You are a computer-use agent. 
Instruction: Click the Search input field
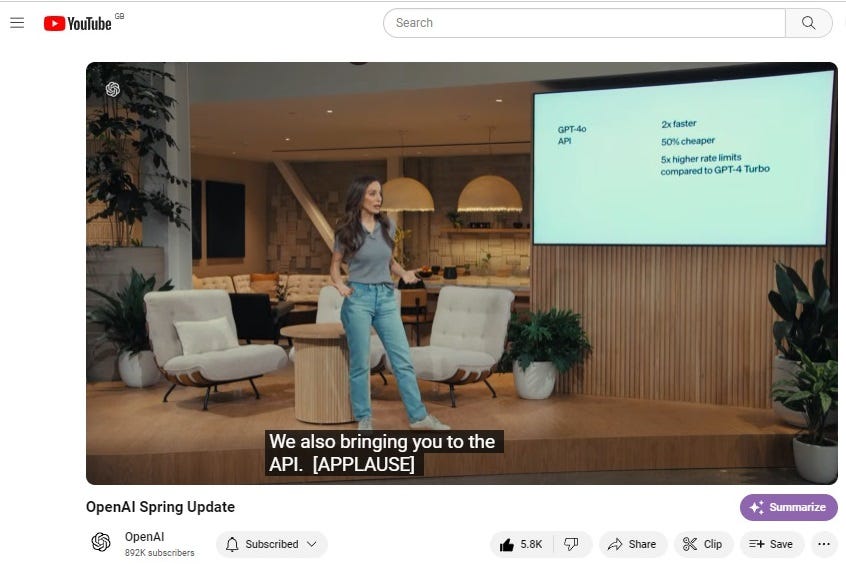[x=584, y=23]
